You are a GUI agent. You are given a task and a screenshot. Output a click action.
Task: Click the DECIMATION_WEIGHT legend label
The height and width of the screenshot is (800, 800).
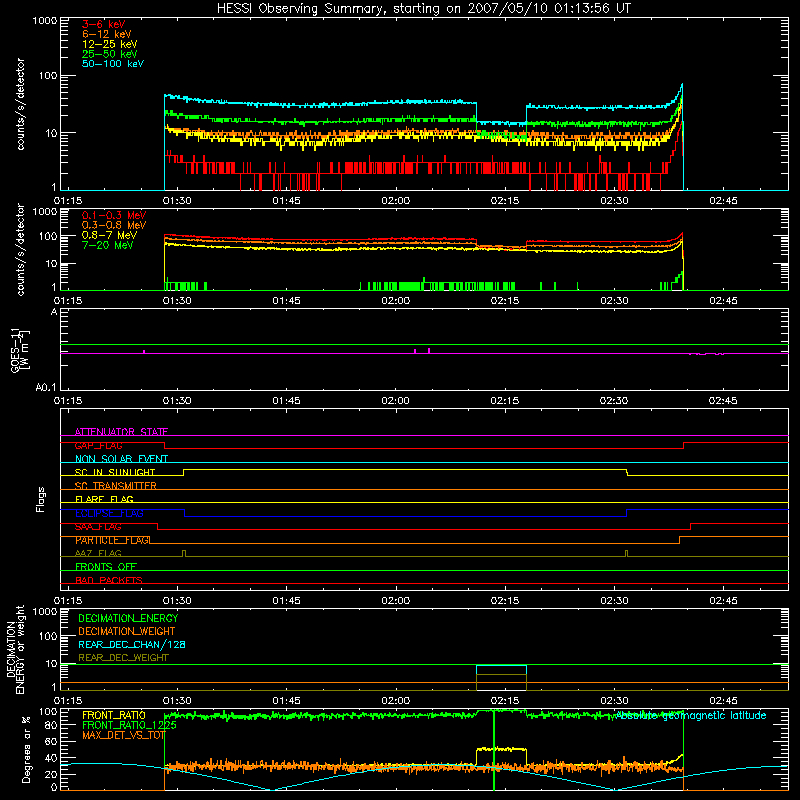pos(127,631)
